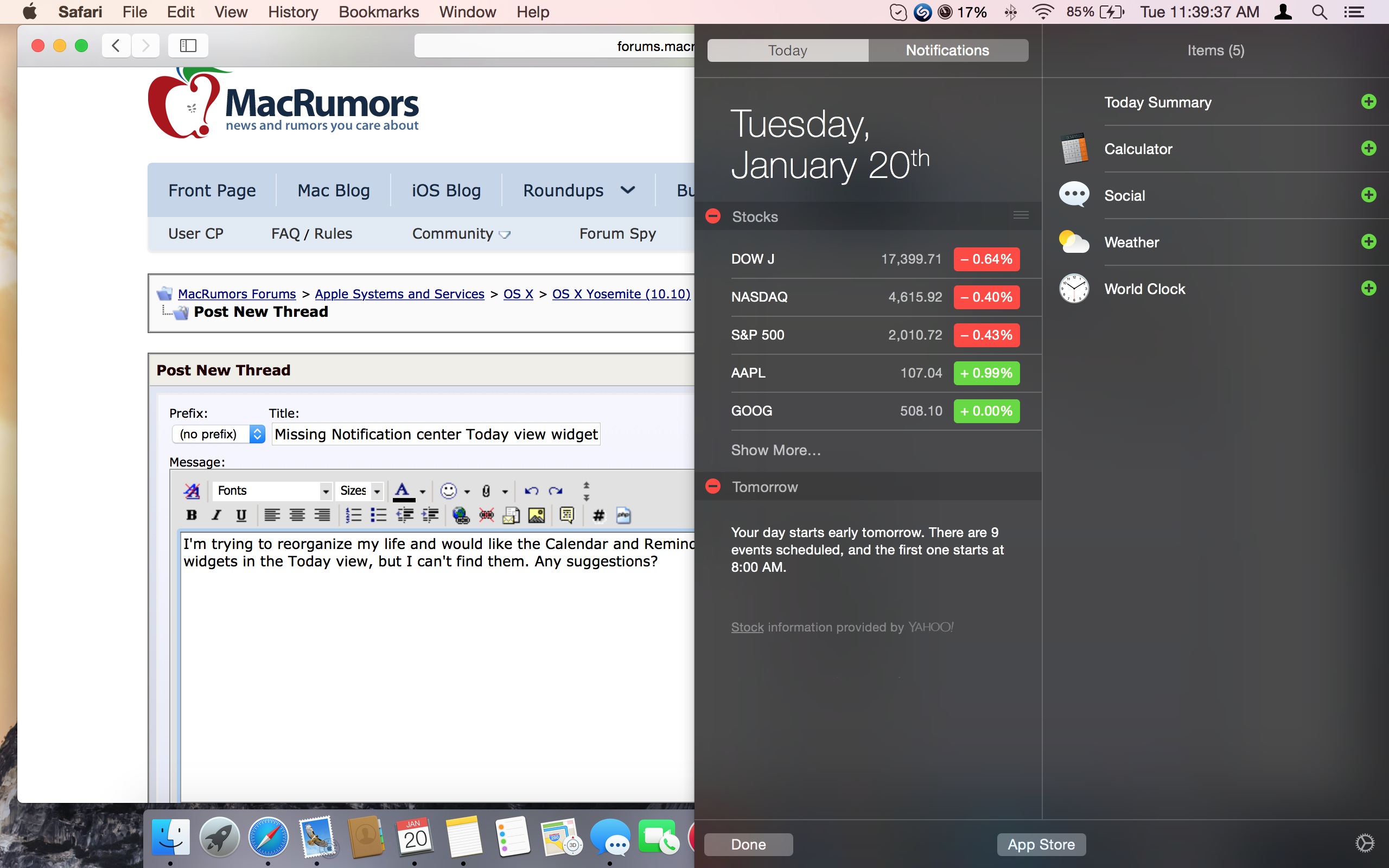Open the Bookmarks menu
The height and width of the screenshot is (868, 1389).
(378, 11)
